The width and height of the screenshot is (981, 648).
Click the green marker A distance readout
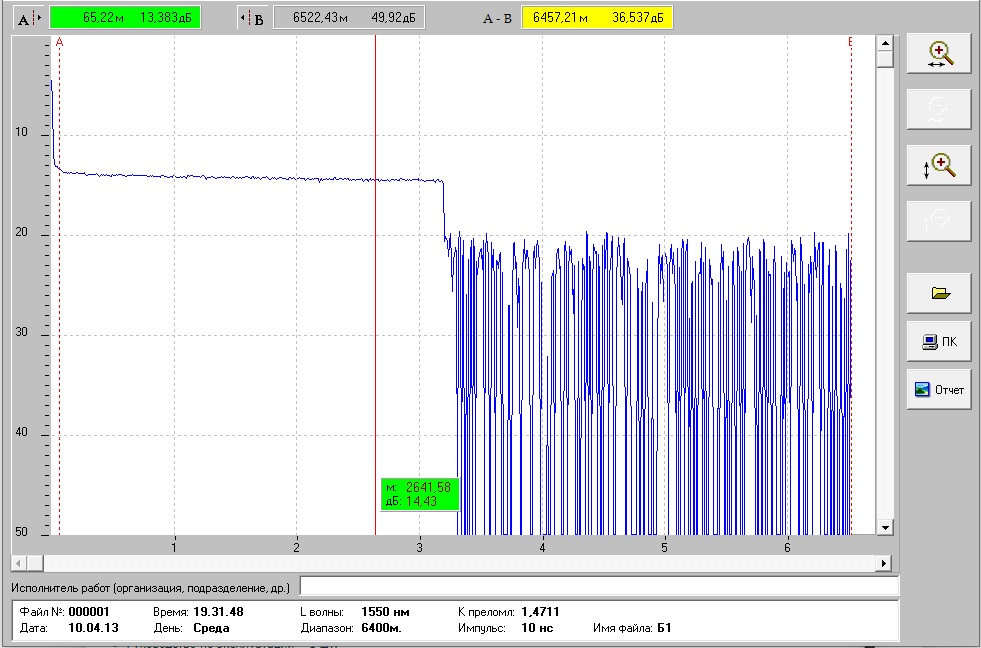point(125,18)
